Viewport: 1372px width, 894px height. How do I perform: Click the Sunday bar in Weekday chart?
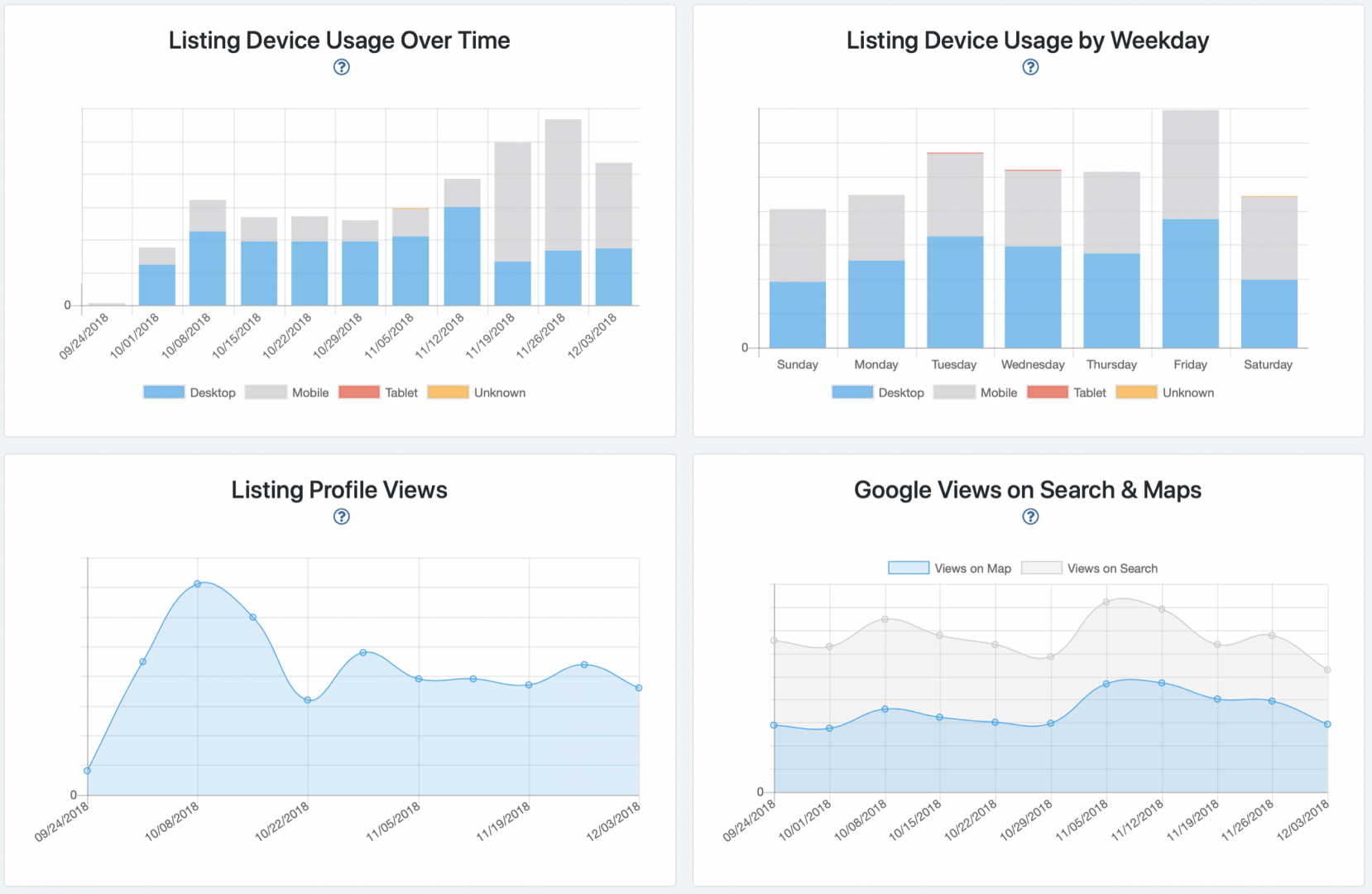798,278
